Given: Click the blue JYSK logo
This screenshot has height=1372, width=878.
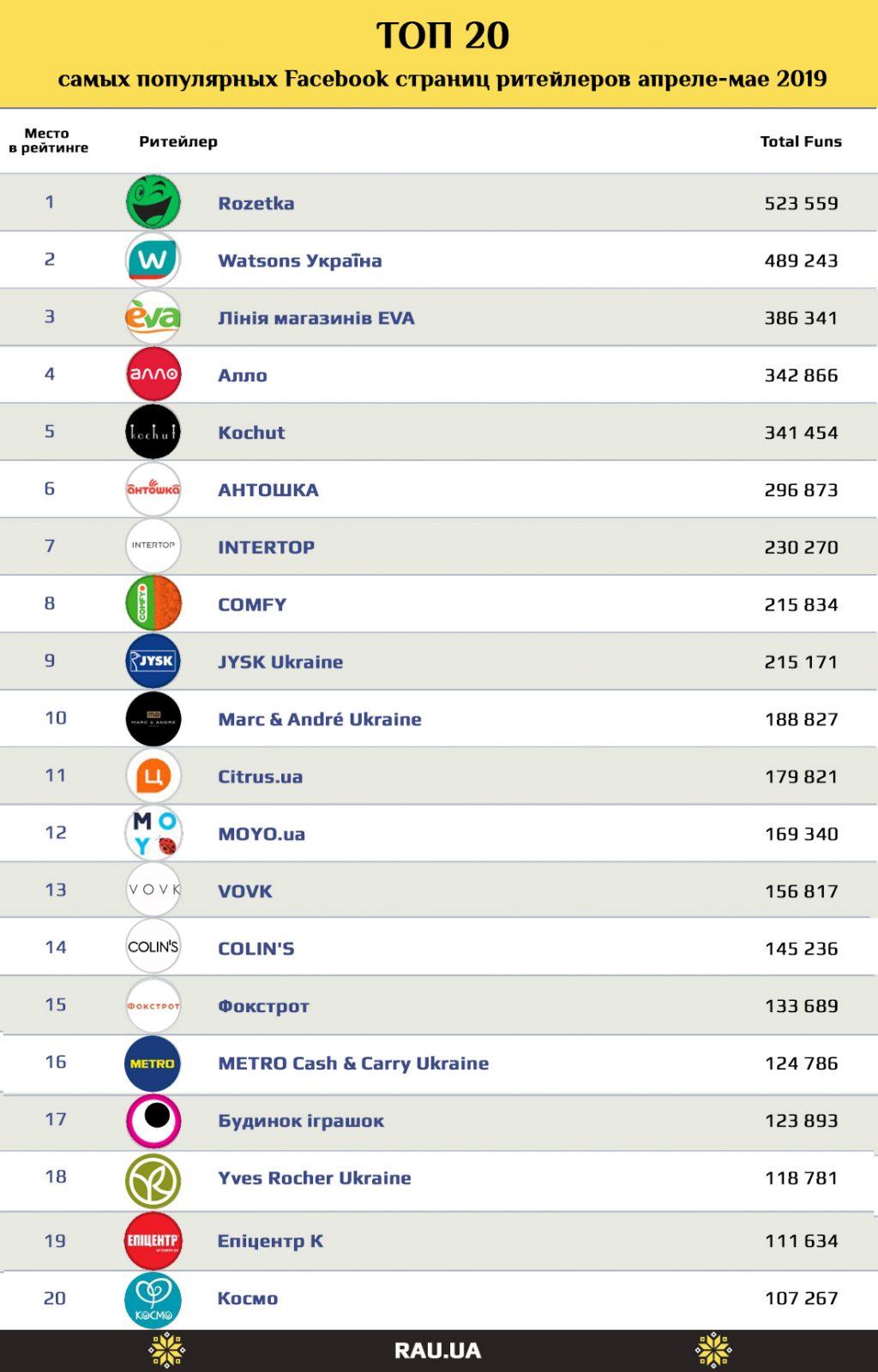Looking at the screenshot, I should [x=153, y=661].
